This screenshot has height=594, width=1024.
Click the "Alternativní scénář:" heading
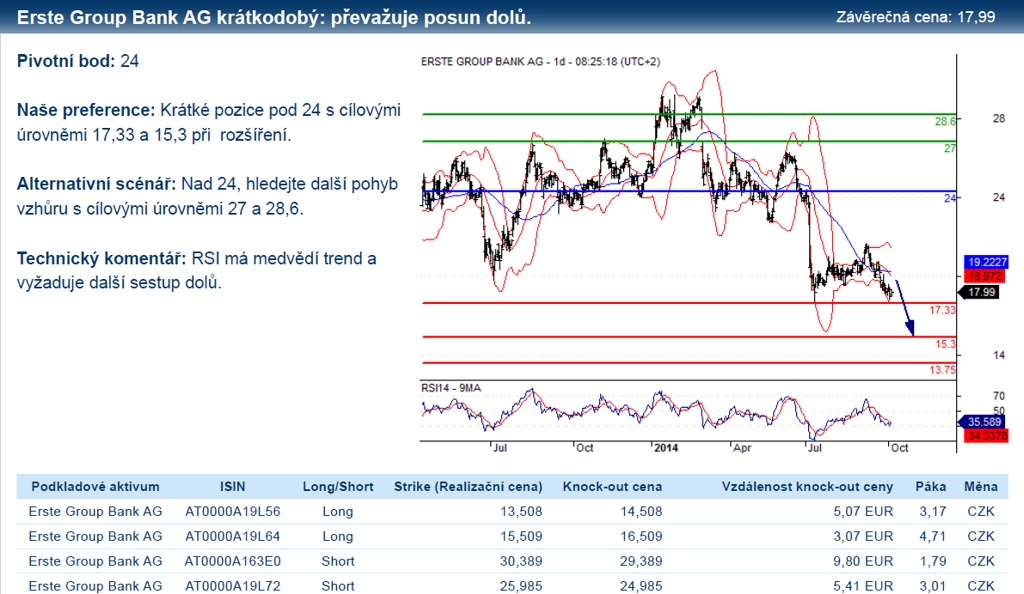97,184
